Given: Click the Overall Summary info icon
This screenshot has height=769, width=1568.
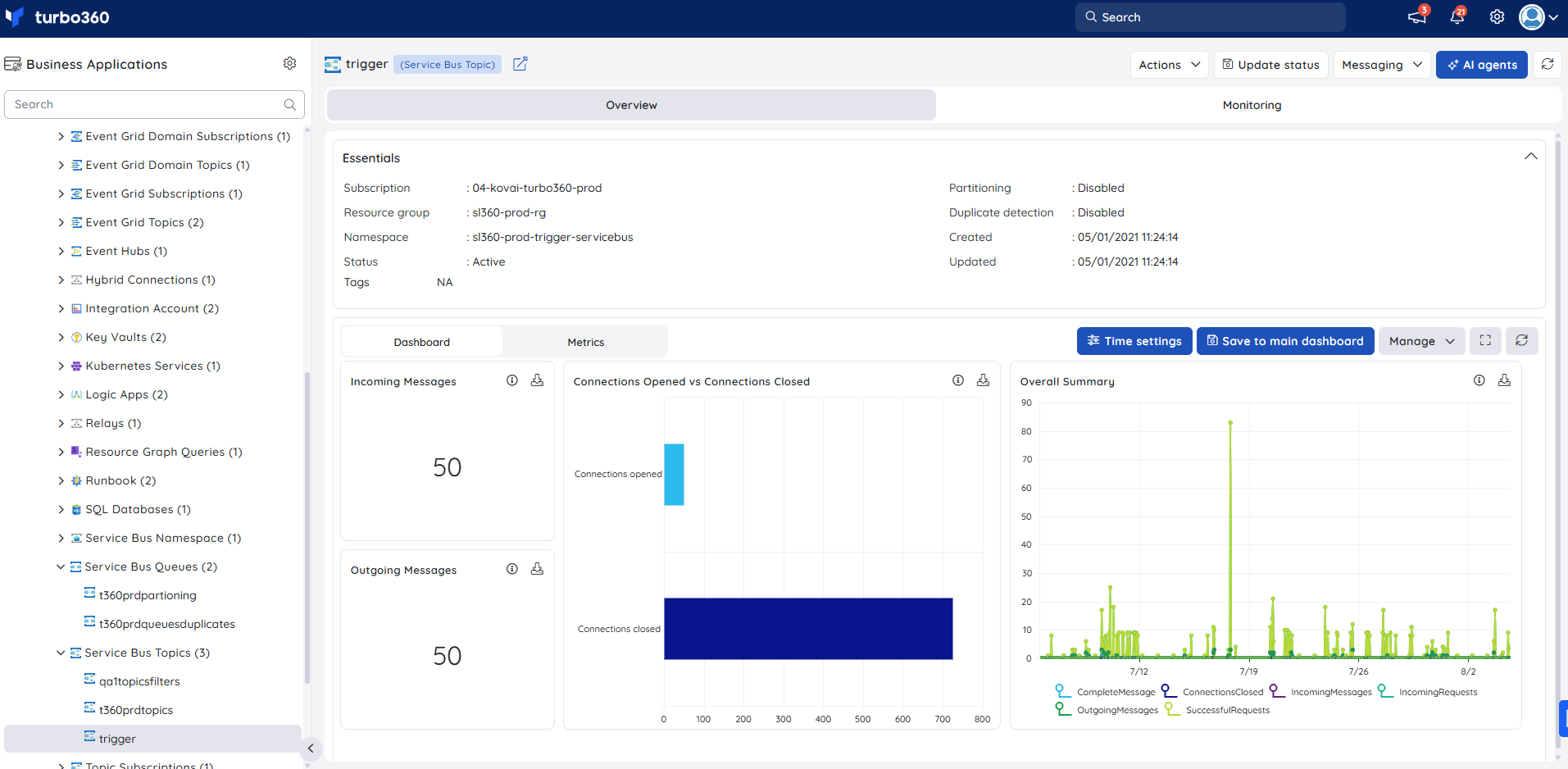Looking at the screenshot, I should coord(1479,380).
